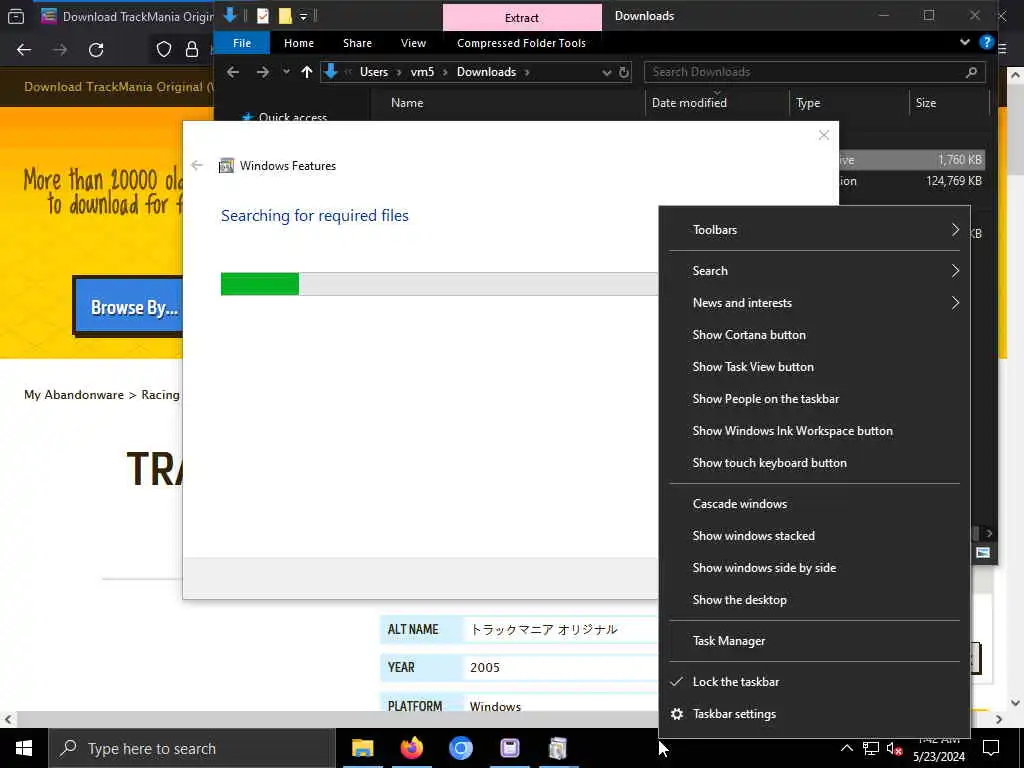Viewport: 1024px width, 768px height.
Task: Uncheck Lock the taskbar
Action: pyautogui.click(x=814, y=681)
